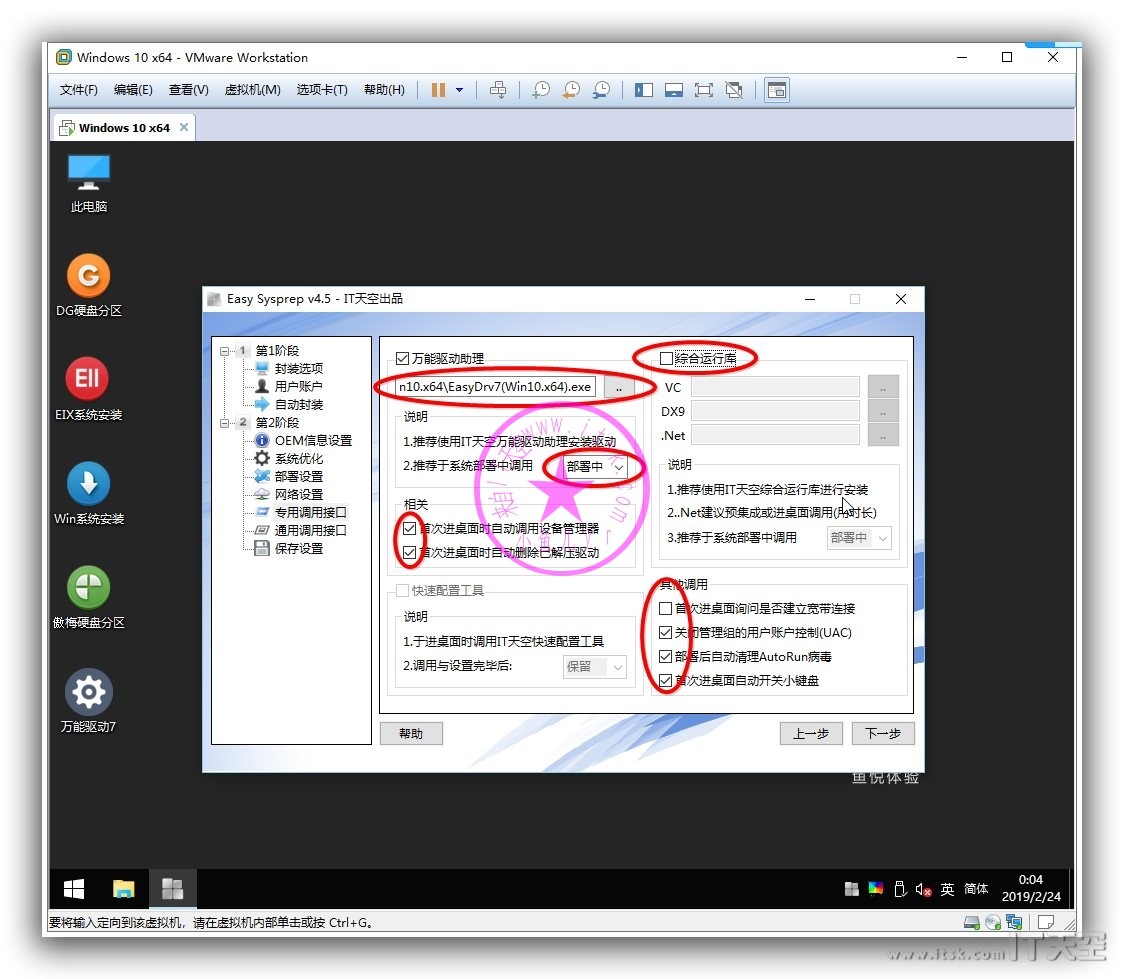Image resolution: width=1124 pixels, height=979 pixels.
Task: Click 上一步 button
Action: pyautogui.click(x=811, y=733)
